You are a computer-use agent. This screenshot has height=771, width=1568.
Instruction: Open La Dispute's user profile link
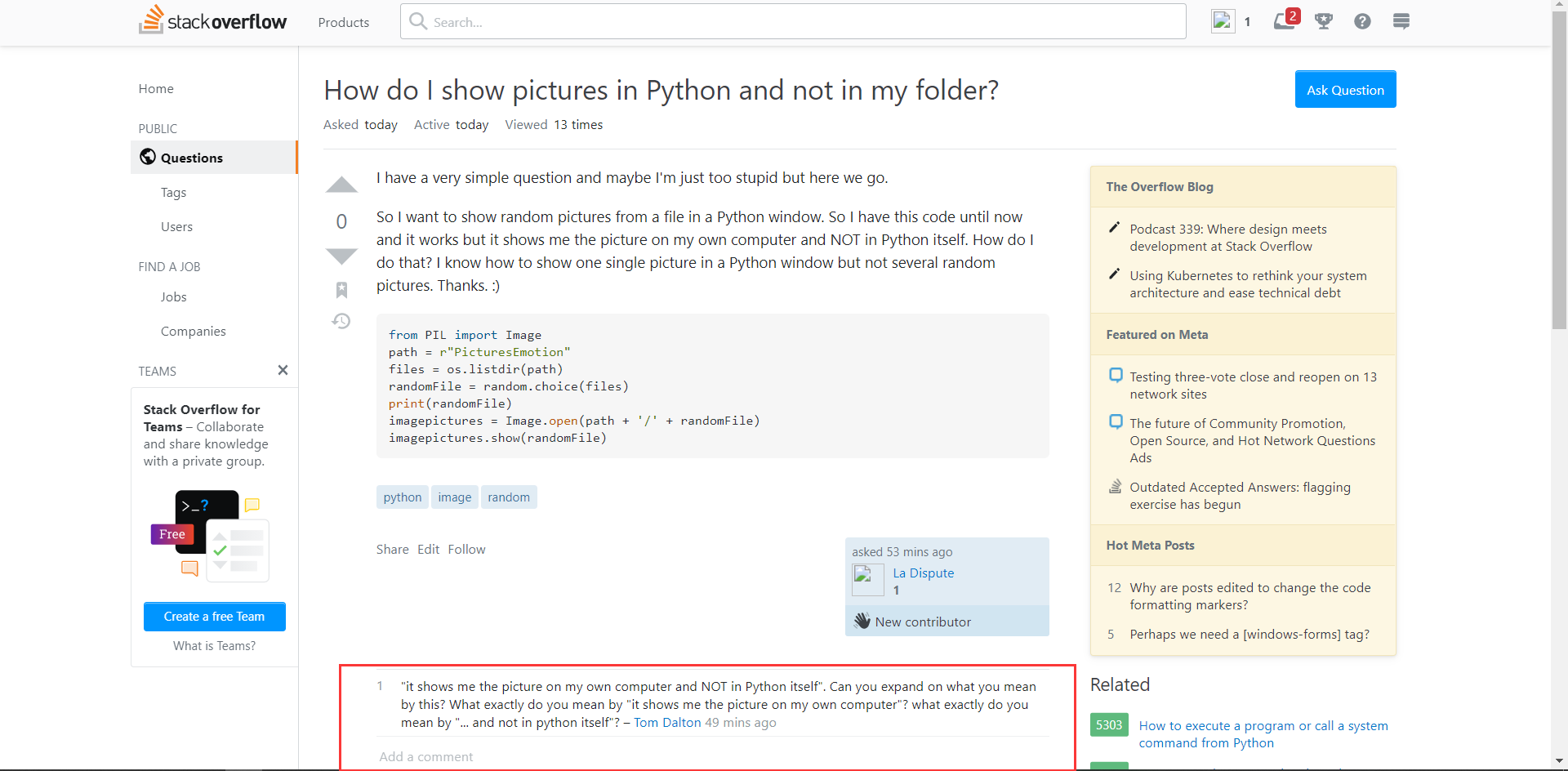[924, 573]
